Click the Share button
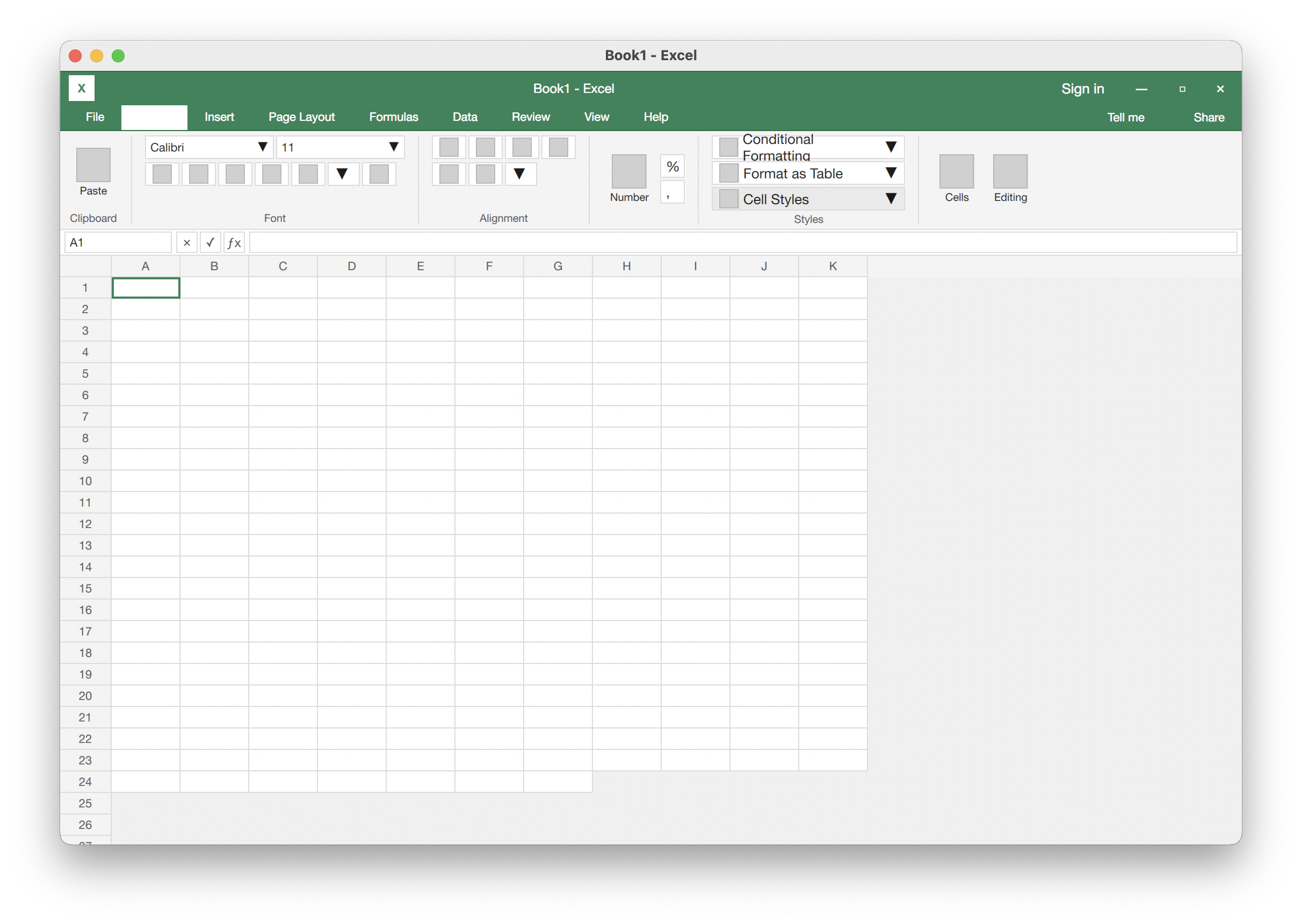Viewport: 1302px width, 924px height. (x=1209, y=117)
